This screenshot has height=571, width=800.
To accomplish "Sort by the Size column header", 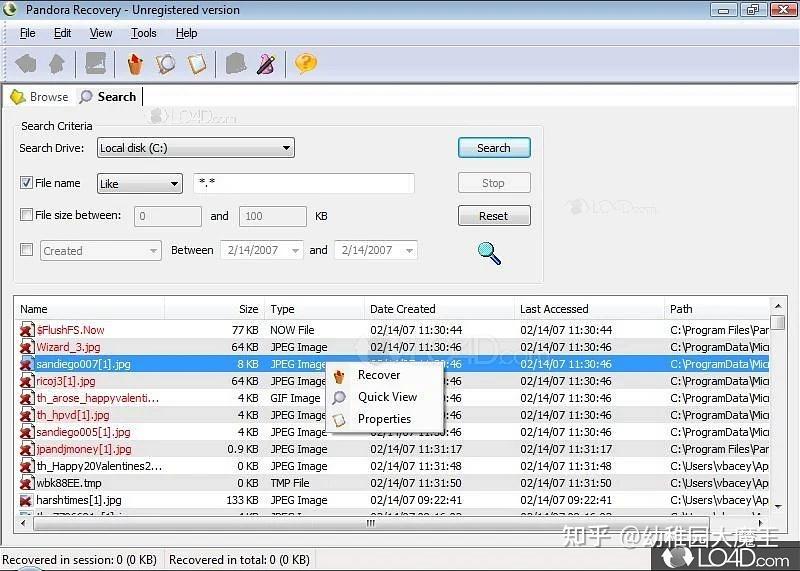I will pyautogui.click(x=214, y=309).
